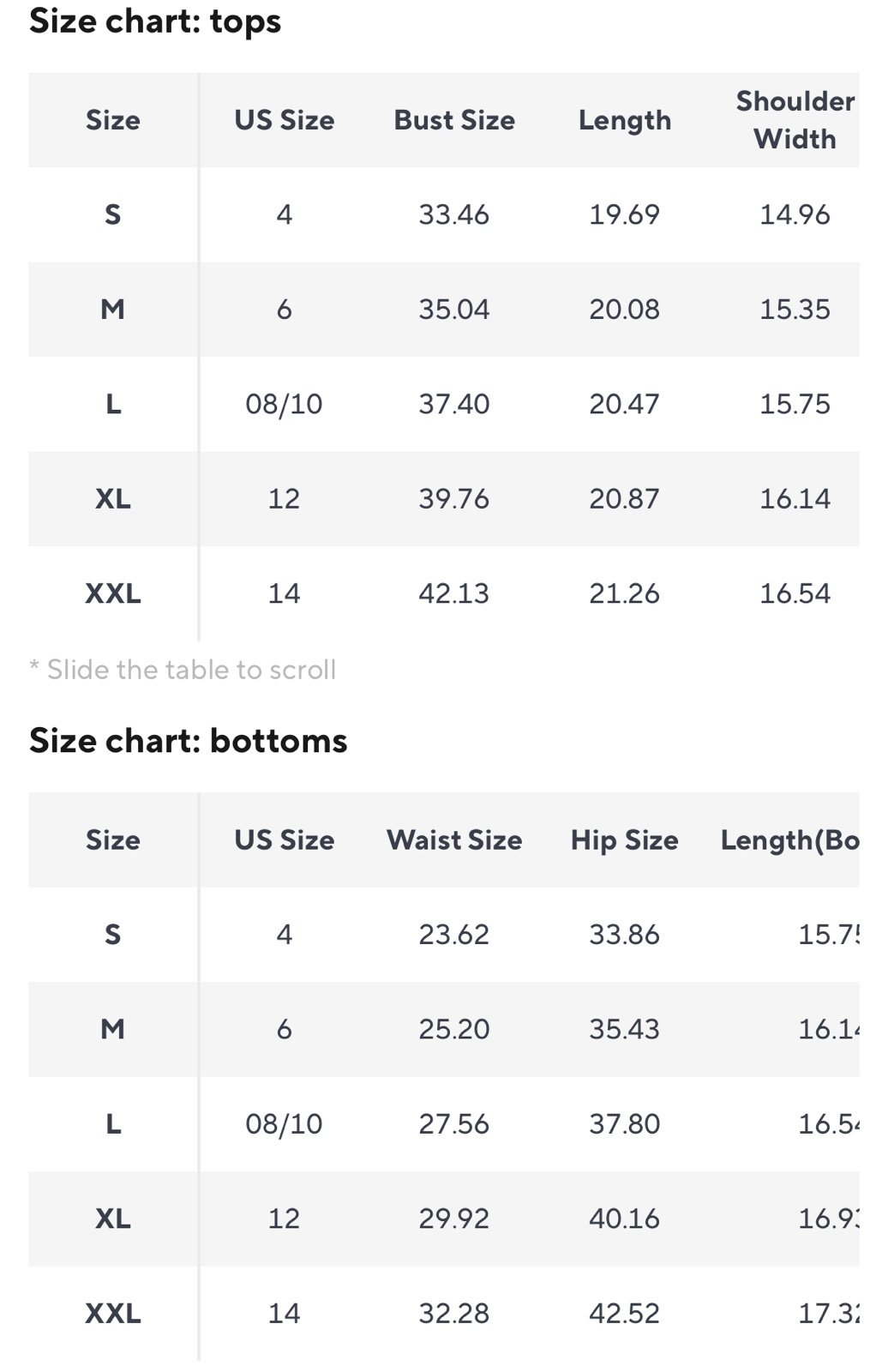
Task: Select US size 14 in bottoms chart
Action: [x=284, y=1314]
